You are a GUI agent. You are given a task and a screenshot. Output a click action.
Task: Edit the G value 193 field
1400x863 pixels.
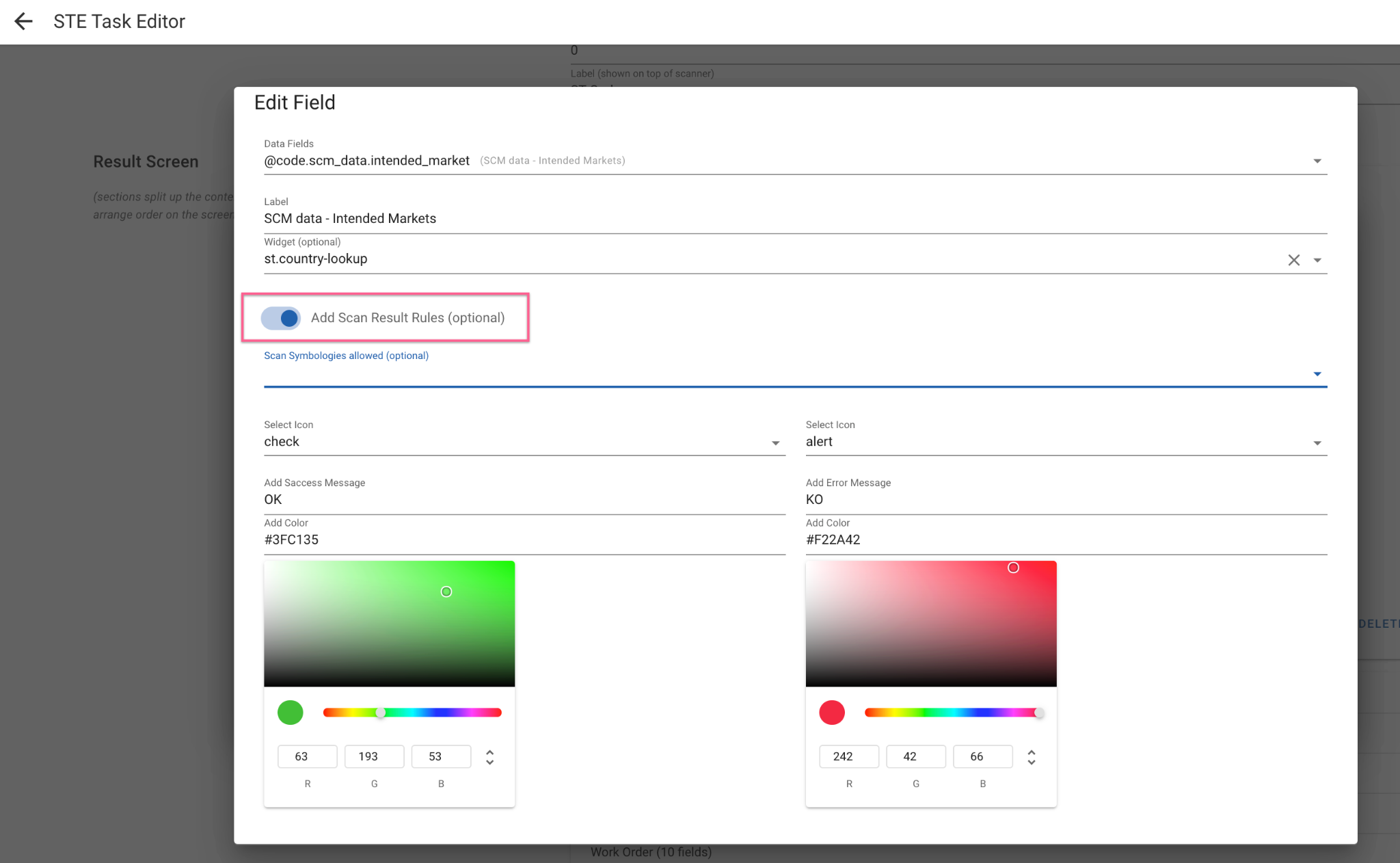(x=374, y=756)
